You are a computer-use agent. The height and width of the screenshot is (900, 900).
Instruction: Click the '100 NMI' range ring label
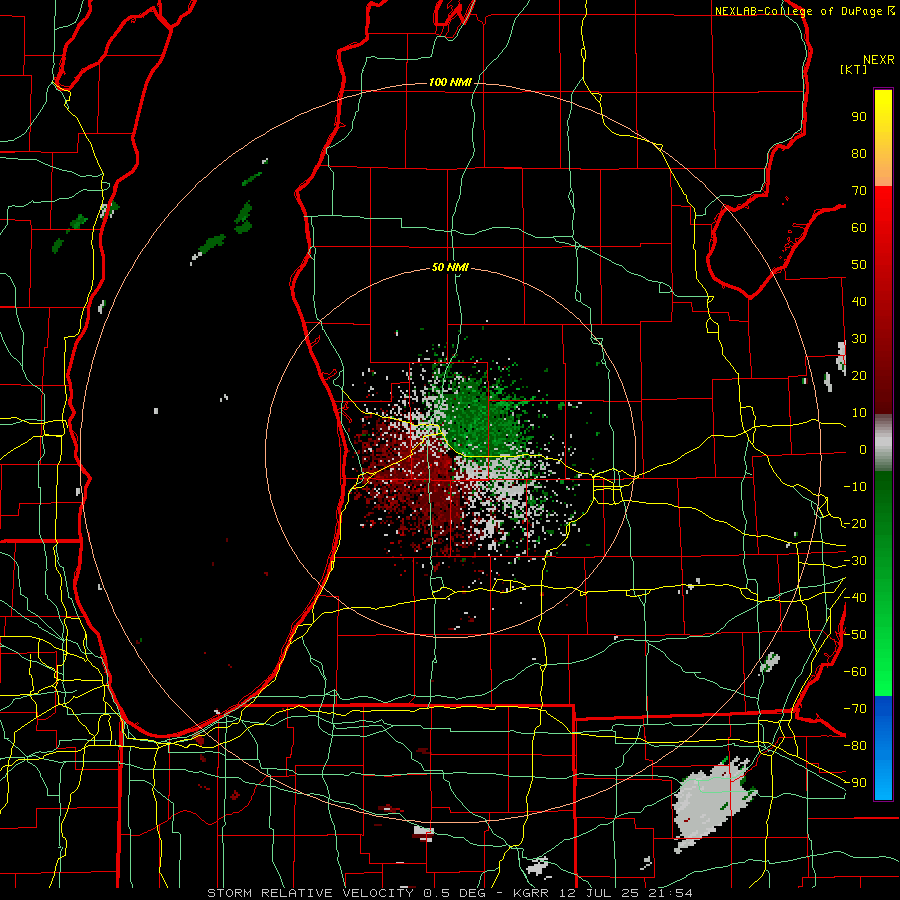click(x=450, y=83)
